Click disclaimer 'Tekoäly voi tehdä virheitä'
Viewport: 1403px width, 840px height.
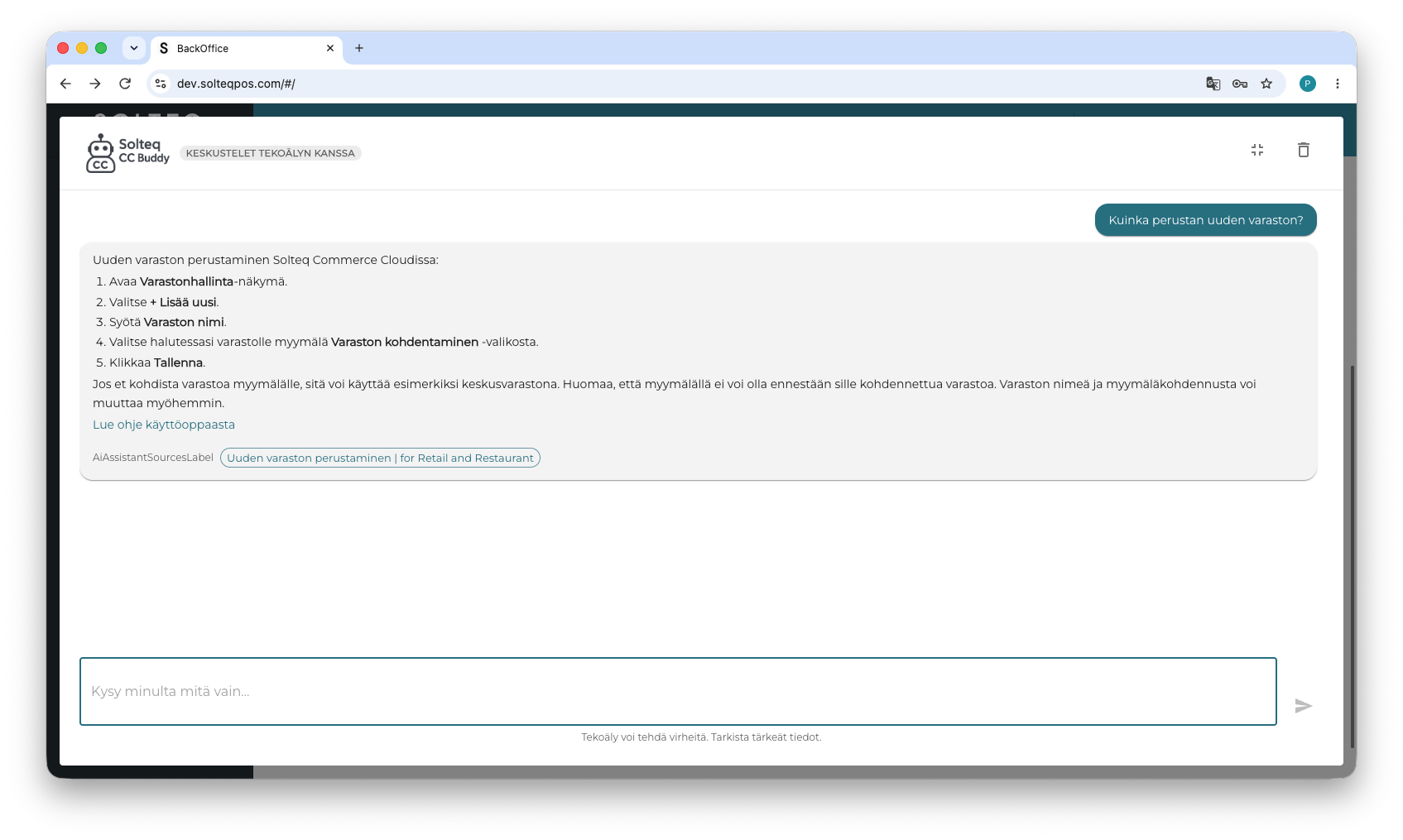tap(701, 737)
